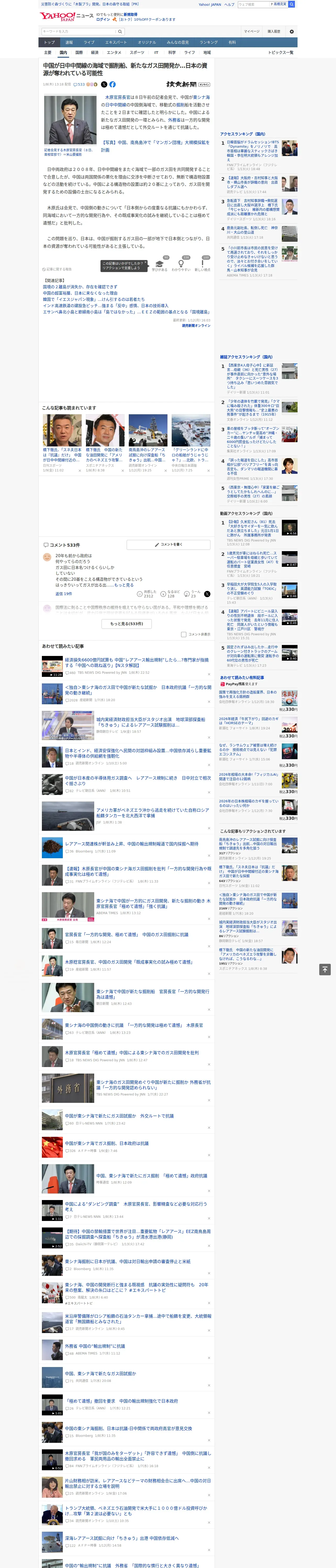The height and width of the screenshot is (1568, 336).
Task: Click 読売新聞 publisher logo
Action: [x=188, y=85]
